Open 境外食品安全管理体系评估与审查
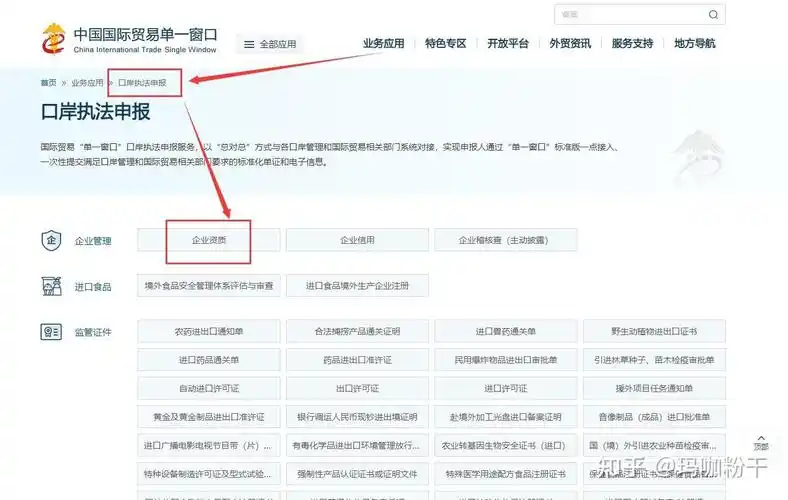The width and height of the screenshot is (788, 500). pyautogui.click(x=209, y=286)
